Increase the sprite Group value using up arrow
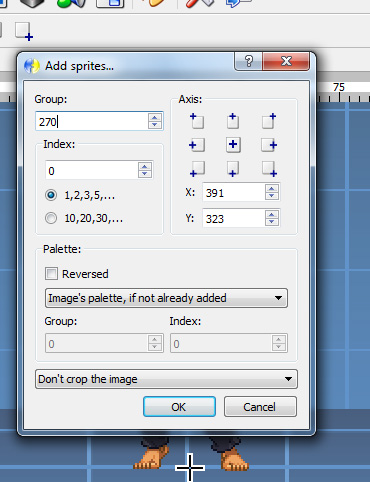 pyautogui.click(x=154, y=117)
